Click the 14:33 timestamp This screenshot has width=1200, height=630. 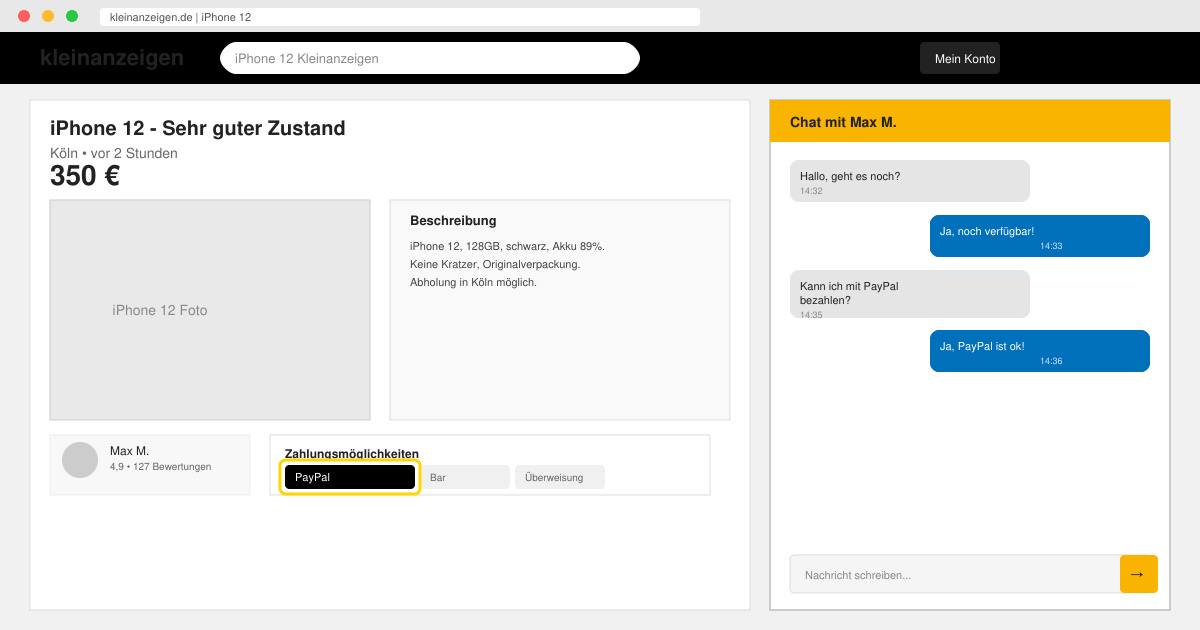[x=1051, y=245]
